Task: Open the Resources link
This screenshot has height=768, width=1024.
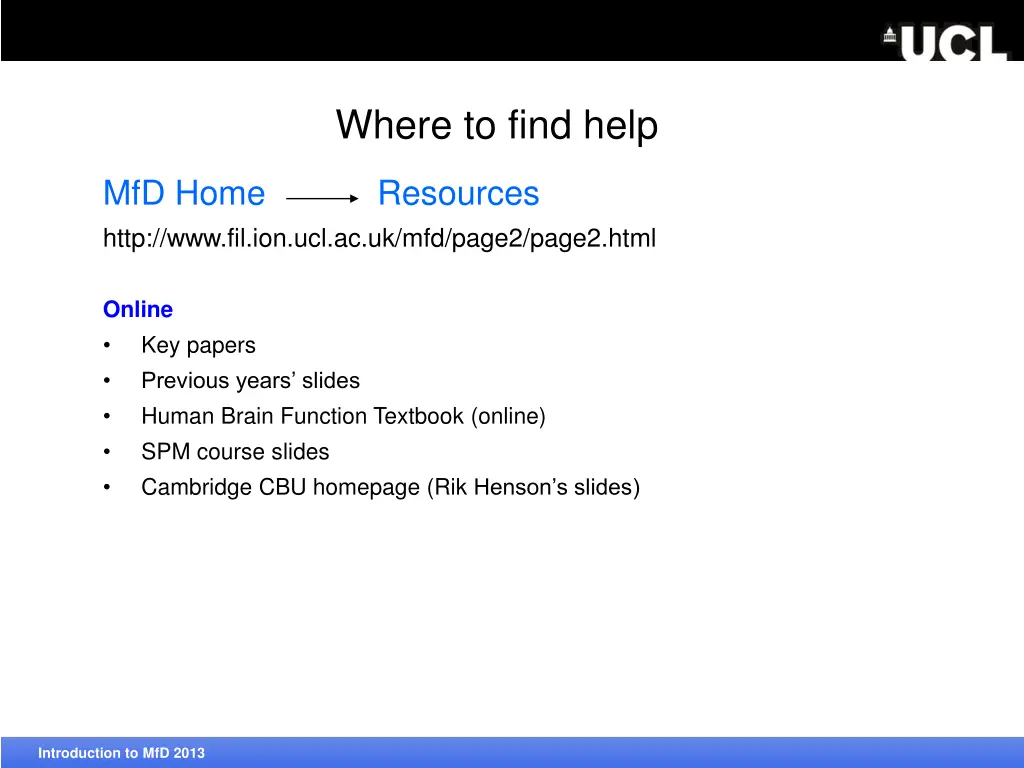Action: pyautogui.click(x=458, y=193)
